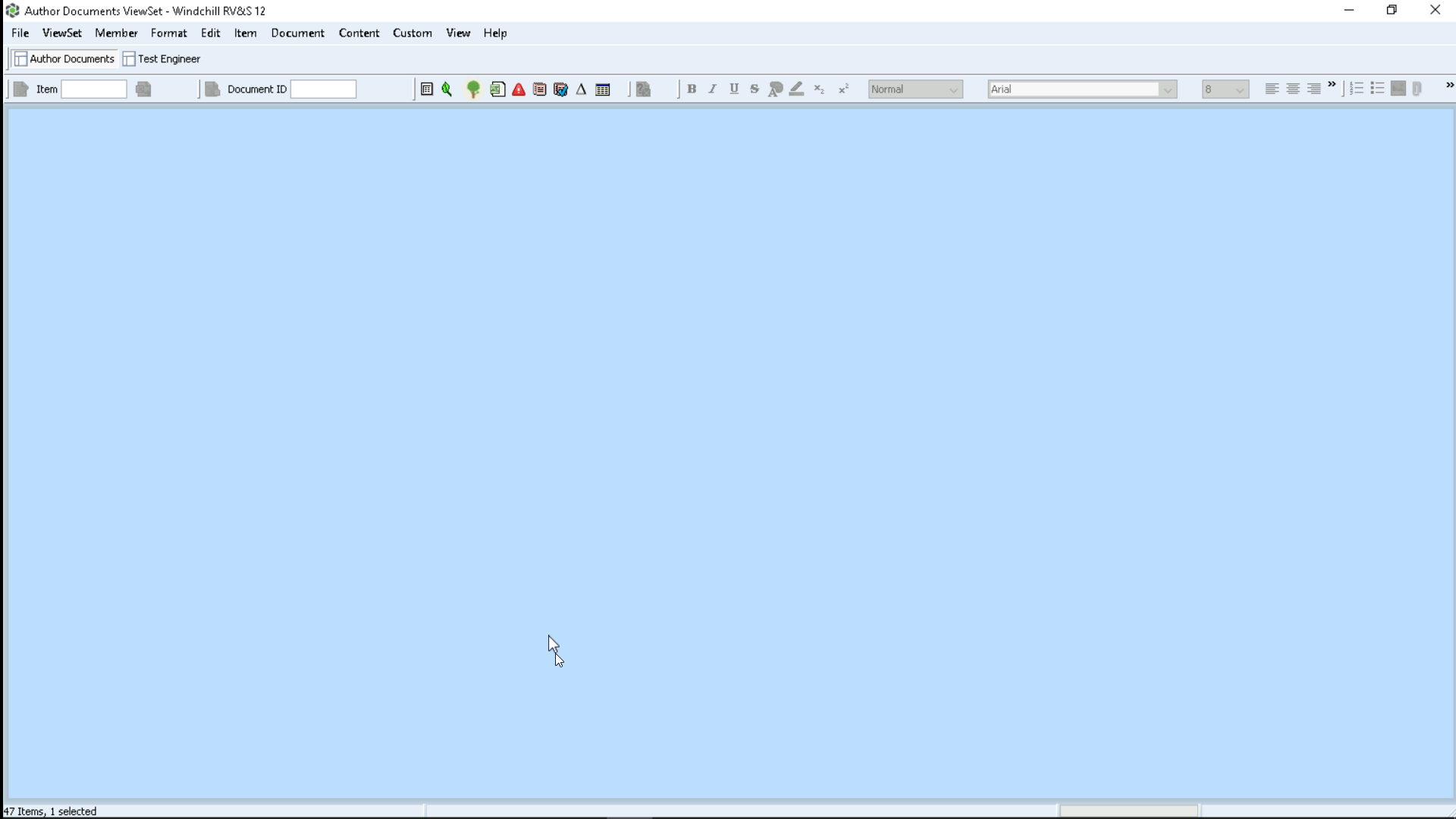Open the Format menu

pyautogui.click(x=169, y=33)
